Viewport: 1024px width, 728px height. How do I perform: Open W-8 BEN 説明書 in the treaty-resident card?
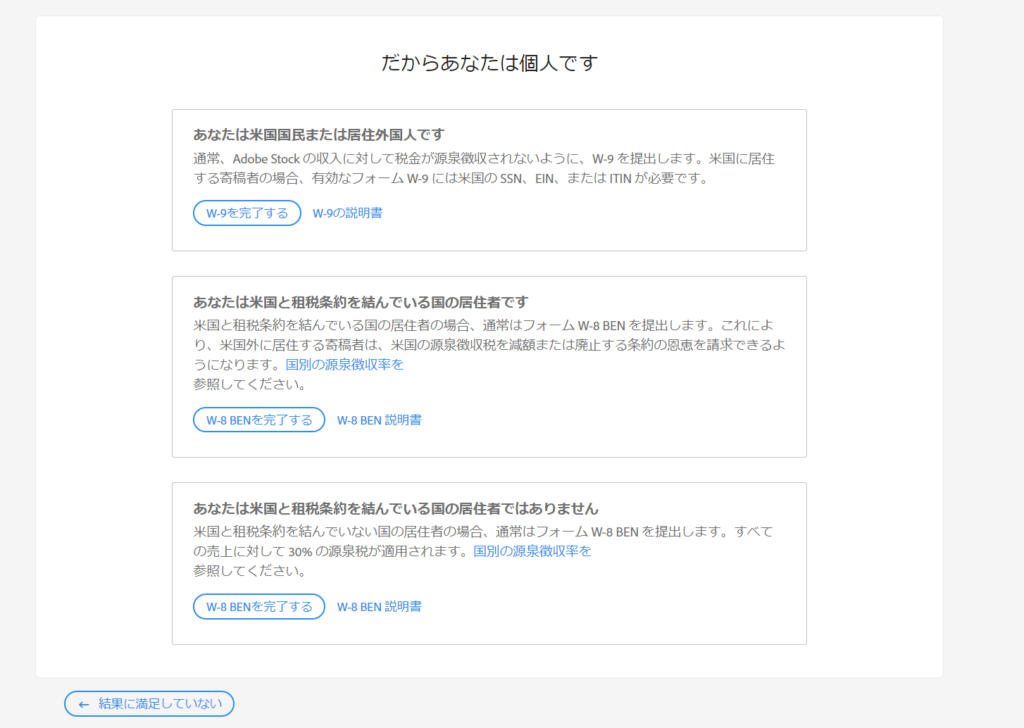click(x=379, y=420)
